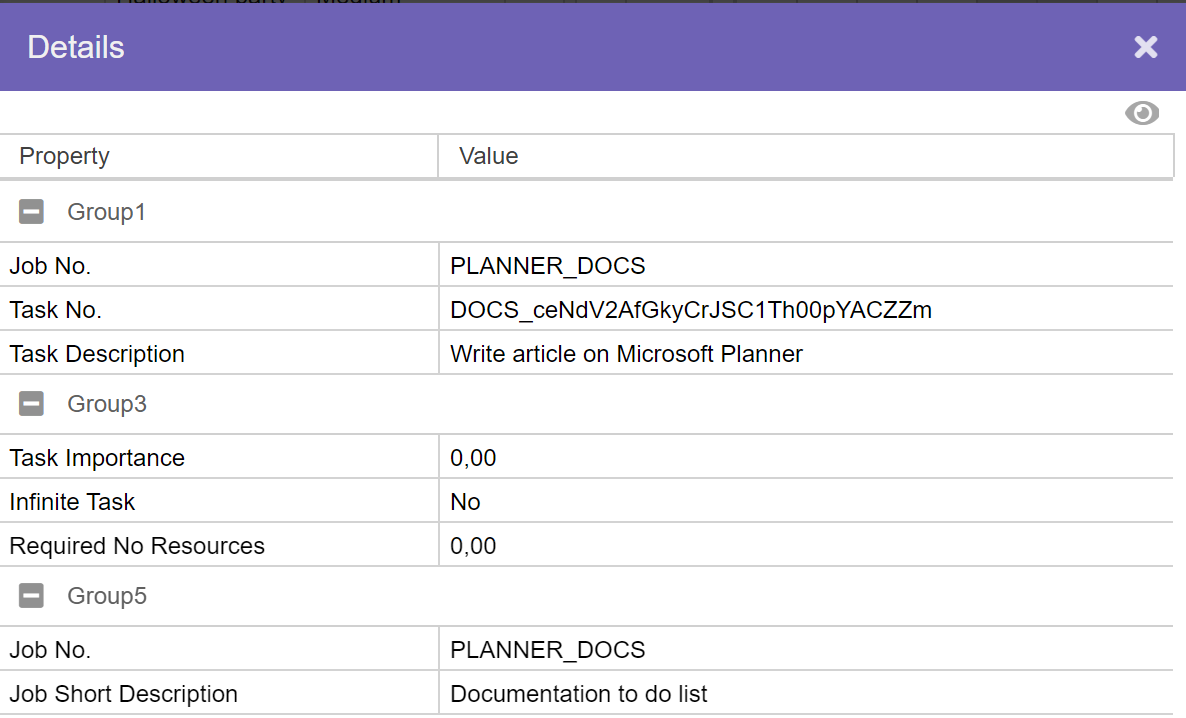Select the Group1 label text

(x=106, y=212)
